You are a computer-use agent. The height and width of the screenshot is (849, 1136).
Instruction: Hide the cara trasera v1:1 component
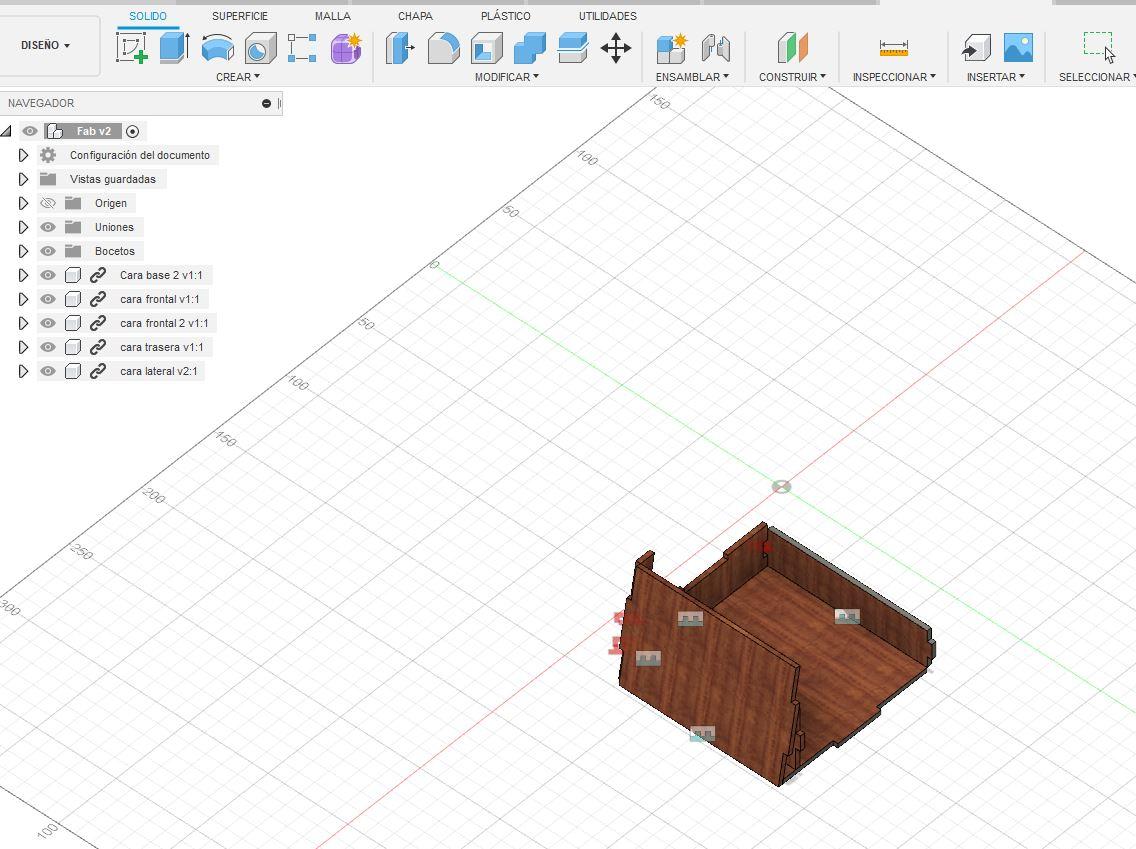[x=48, y=347]
